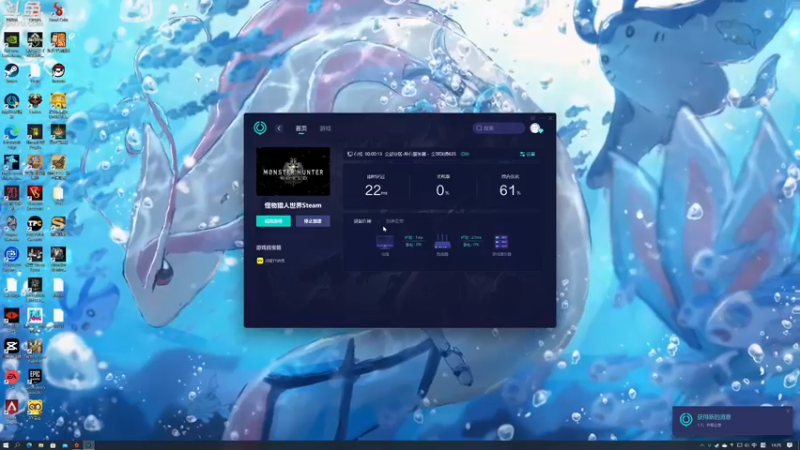Open the CapCut desktop shortcut
Image resolution: width=800 pixels, height=450 pixels.
pyautogui.click(x=11, y=347)
